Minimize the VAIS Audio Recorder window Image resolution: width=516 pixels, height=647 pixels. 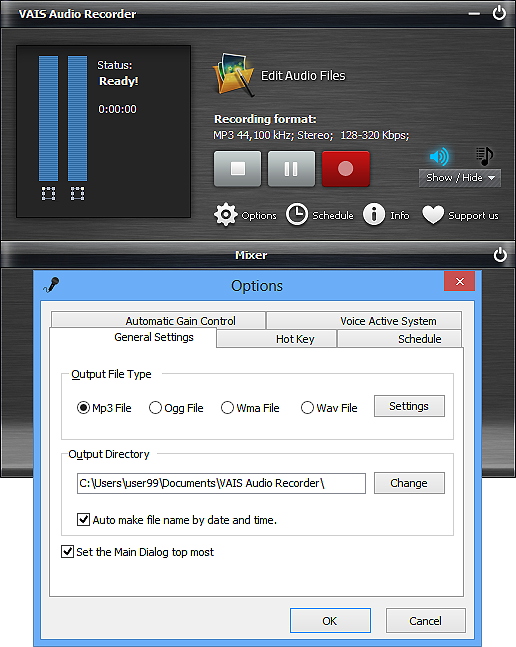[x=474, y=14]
